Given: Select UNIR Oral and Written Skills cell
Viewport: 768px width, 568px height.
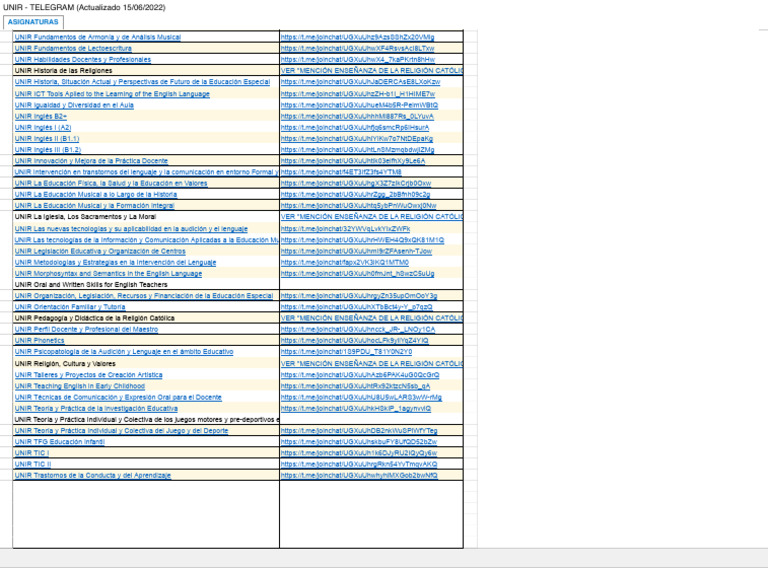Looking at the screenshot, I should click(x=146, y=285).
